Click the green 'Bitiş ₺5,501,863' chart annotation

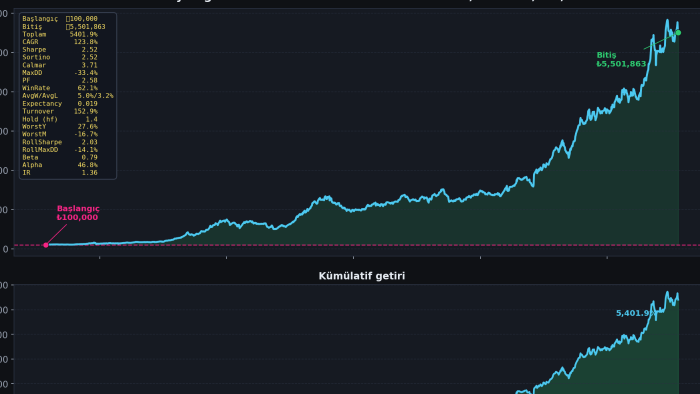(621, 59)
